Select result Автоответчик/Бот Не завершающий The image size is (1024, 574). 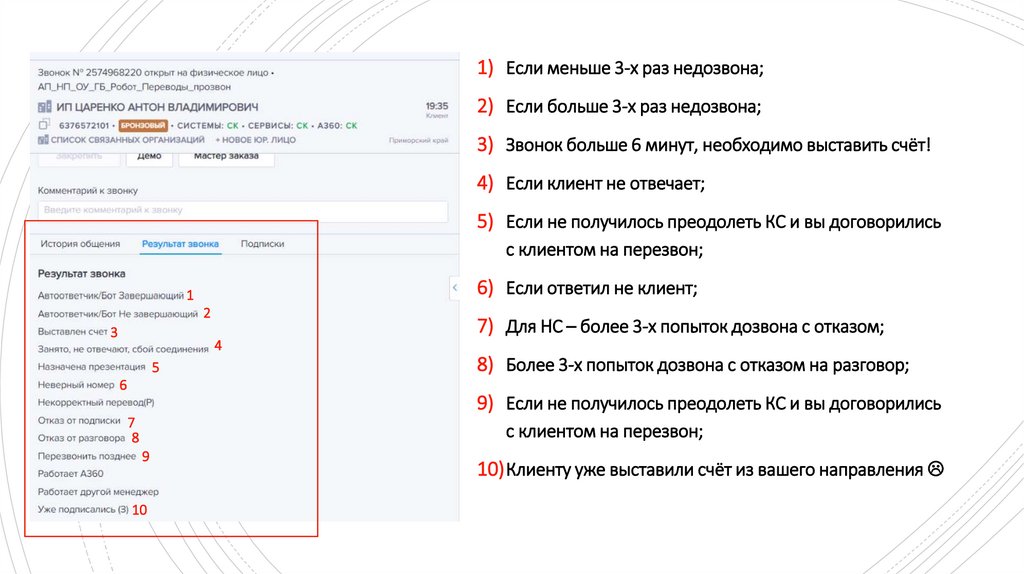pyautogui.click(x=118, y=314)
